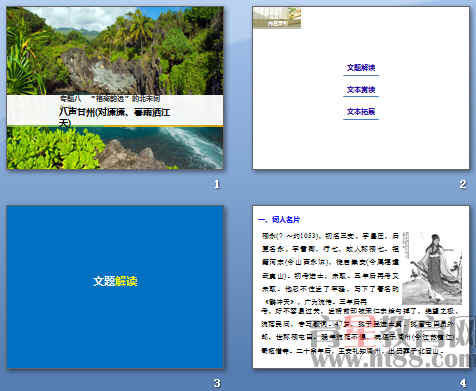Screen dimensions: 476x391
Task: Select slide 1 thumbnail with tropical coast
Action: click(x=115, y=88)
